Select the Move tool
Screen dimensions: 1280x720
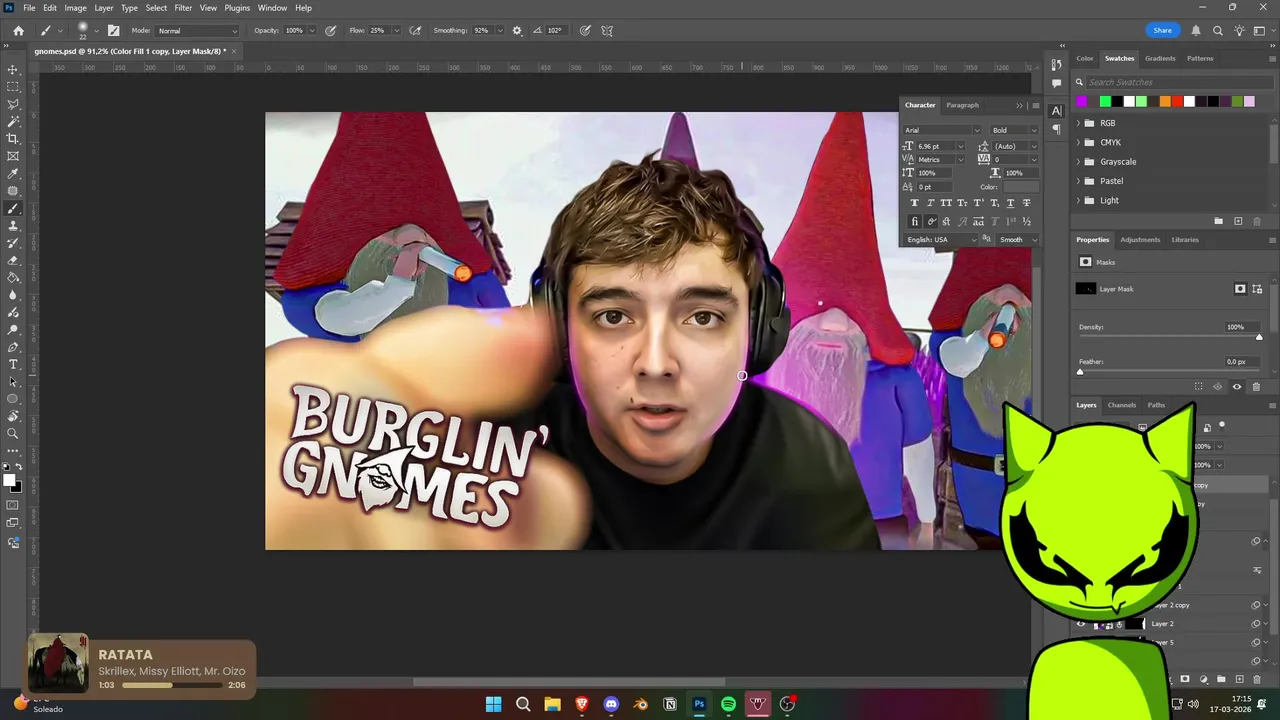pos(13,70)
